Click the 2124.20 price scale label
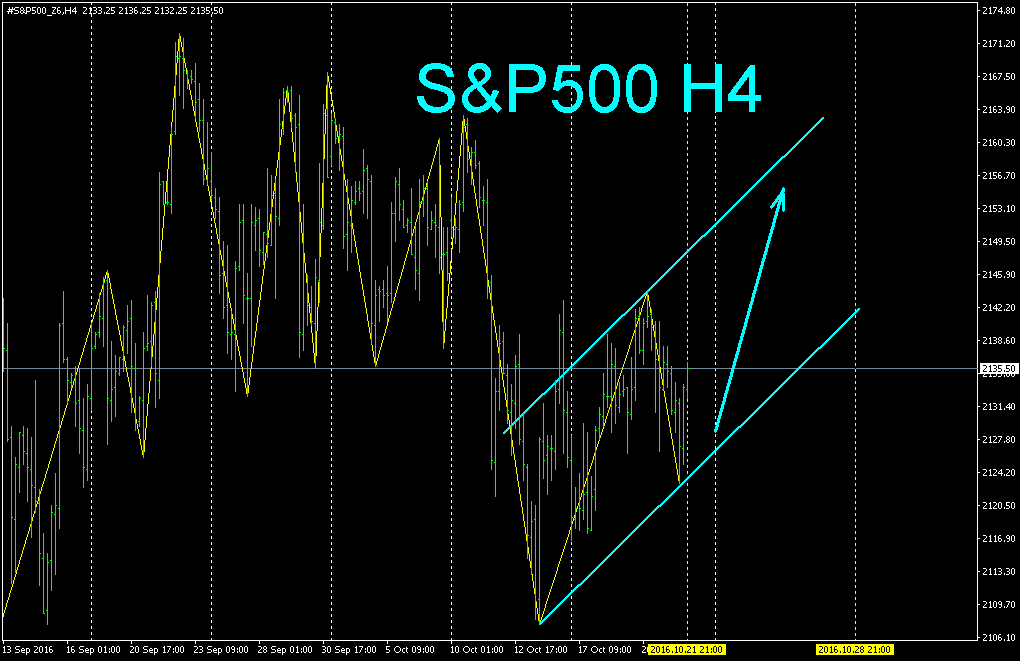This screenshot has height=661, width=1020. pos(999,472)
